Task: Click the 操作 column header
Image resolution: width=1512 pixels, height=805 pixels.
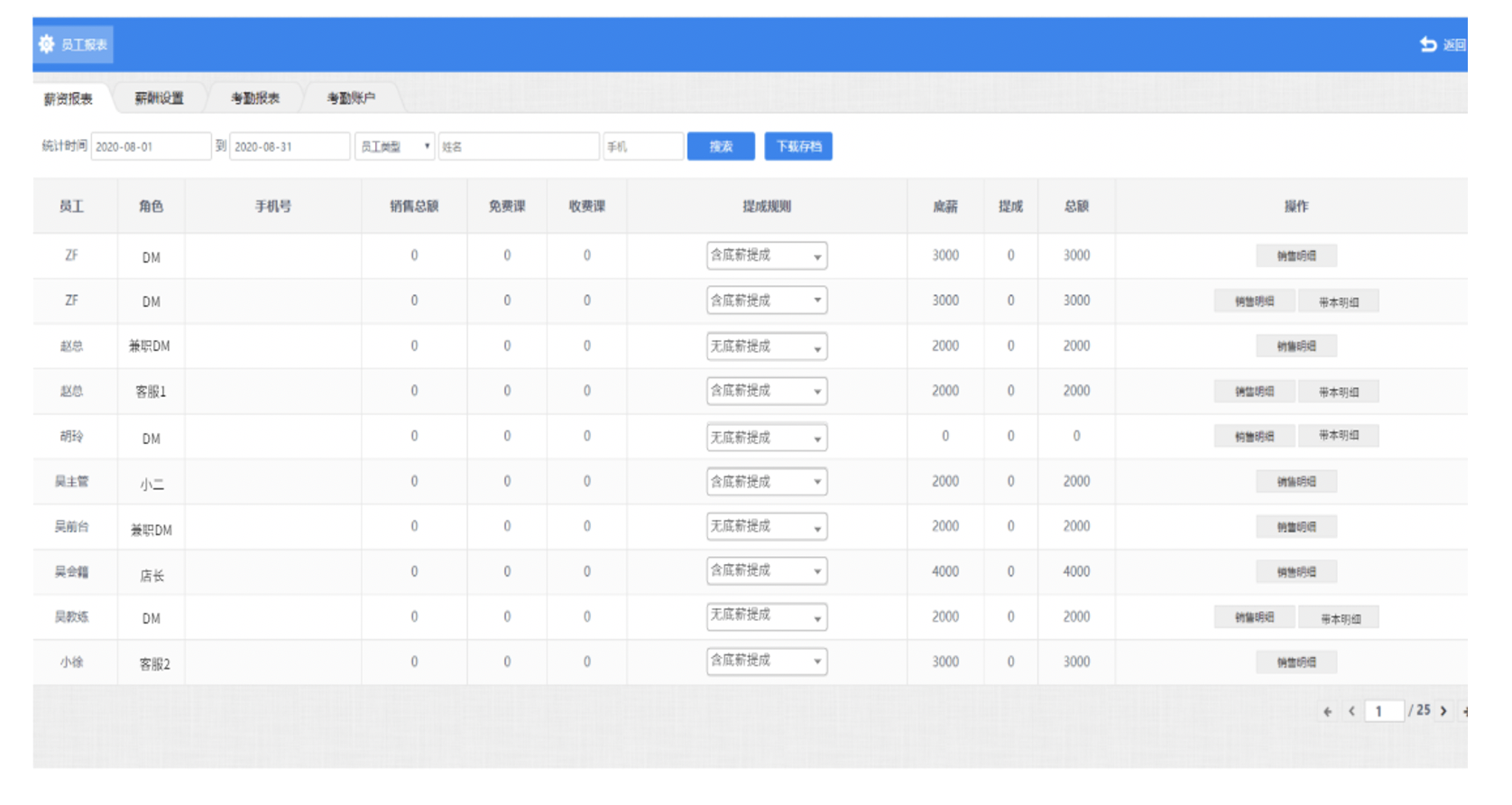Action: point(1296,206)
